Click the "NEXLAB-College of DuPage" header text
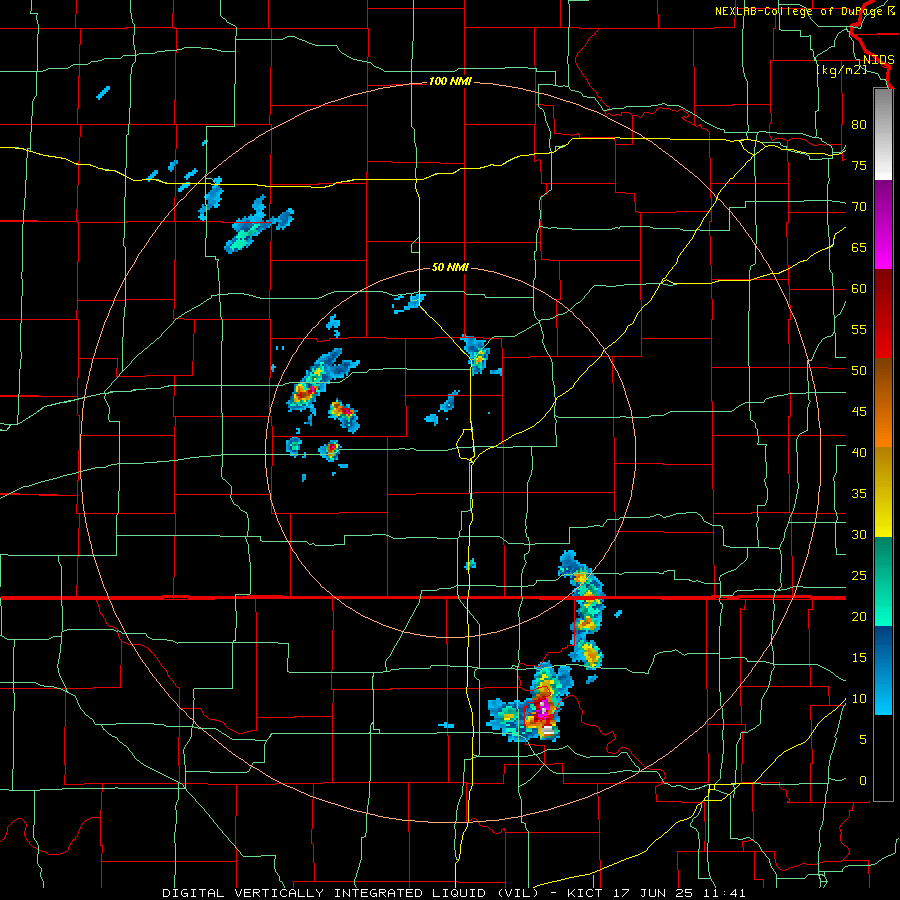This screenshot has height=900, width=900. click(x=799, y=11)
